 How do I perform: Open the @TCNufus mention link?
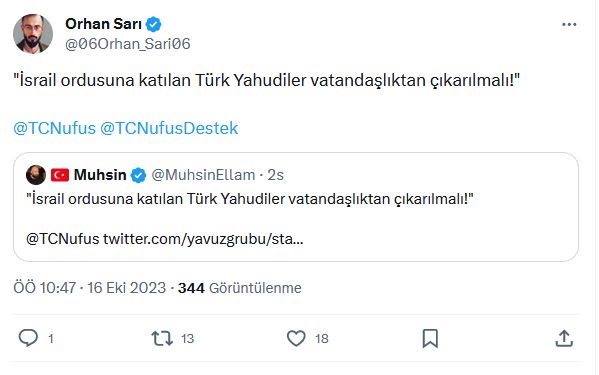pyautogui.click(x=54, y=128)
